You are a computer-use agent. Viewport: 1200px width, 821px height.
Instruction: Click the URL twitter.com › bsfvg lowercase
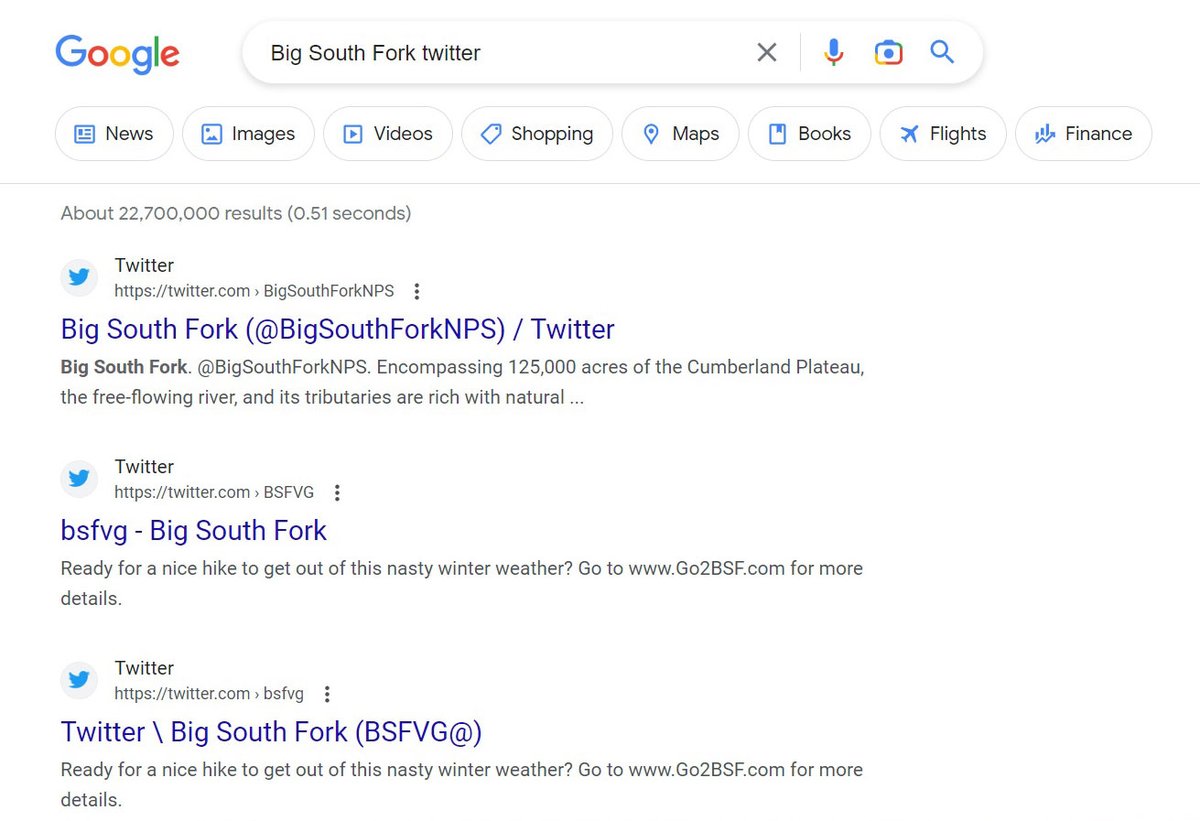point(209,693)
